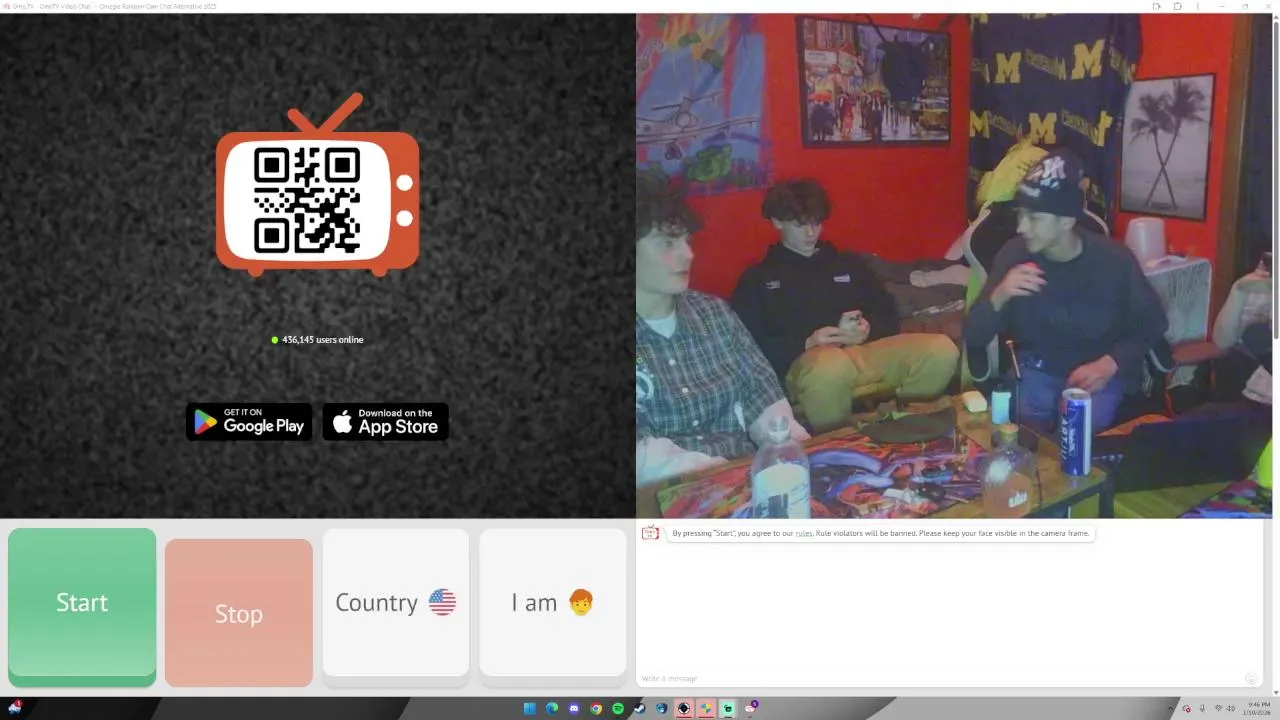
Task: Focus the 'Write a message' input field
Action: [x=940, y=679]
